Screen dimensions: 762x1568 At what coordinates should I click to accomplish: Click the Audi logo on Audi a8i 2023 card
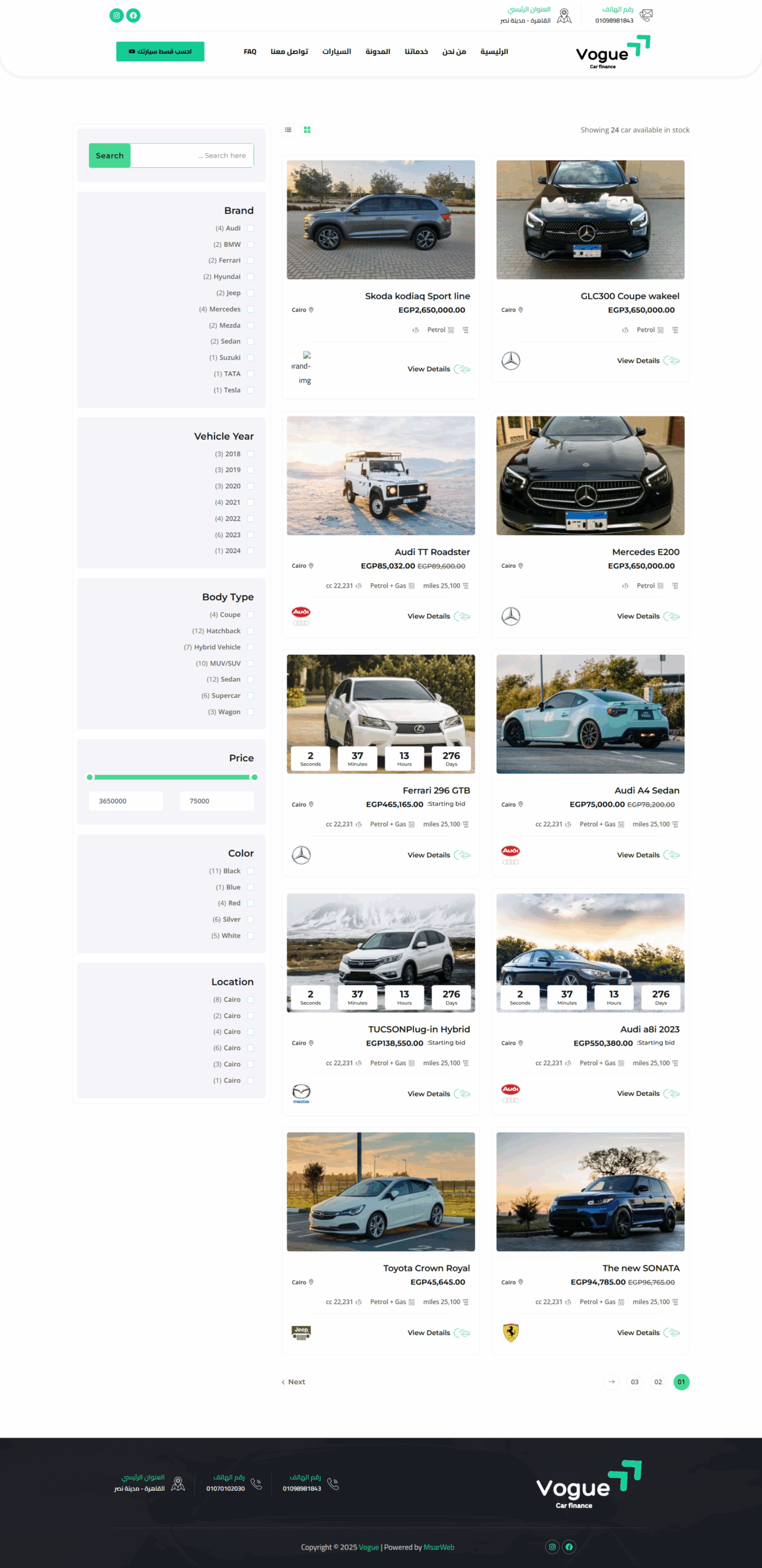(x=511, y=1093)
